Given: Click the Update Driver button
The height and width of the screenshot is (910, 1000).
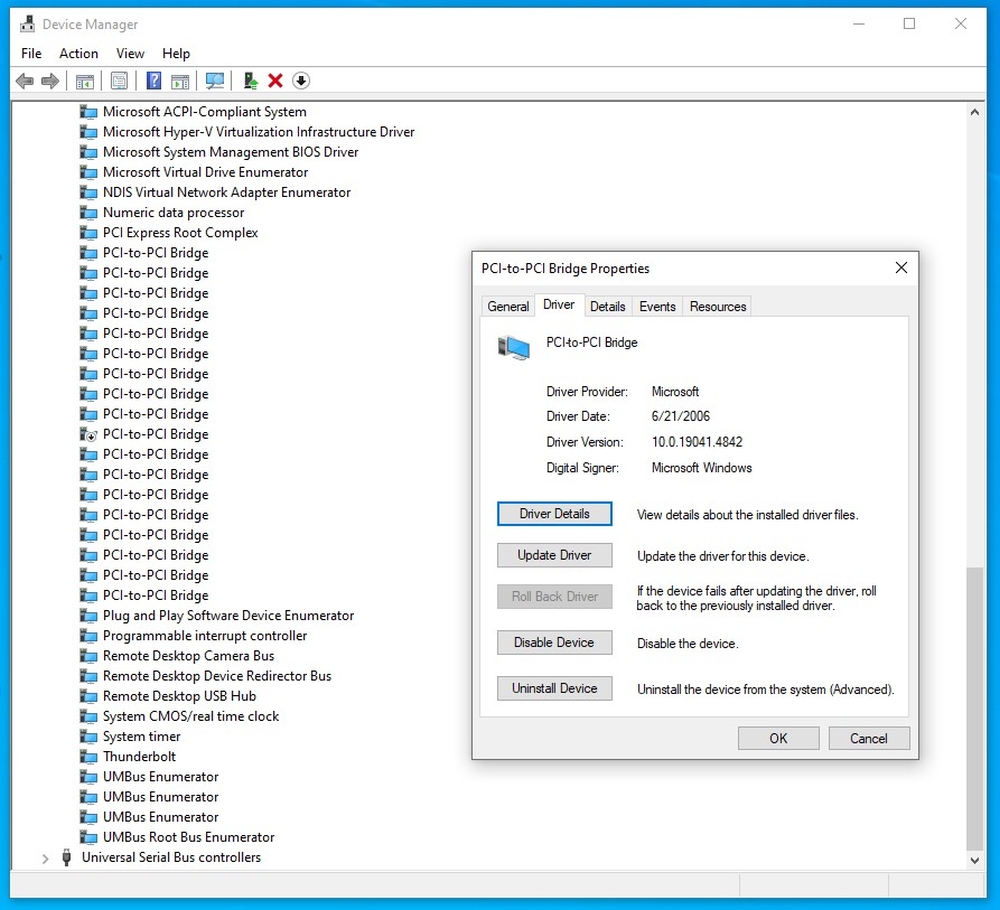Looking at the screenshot, I should coord(554,555).
